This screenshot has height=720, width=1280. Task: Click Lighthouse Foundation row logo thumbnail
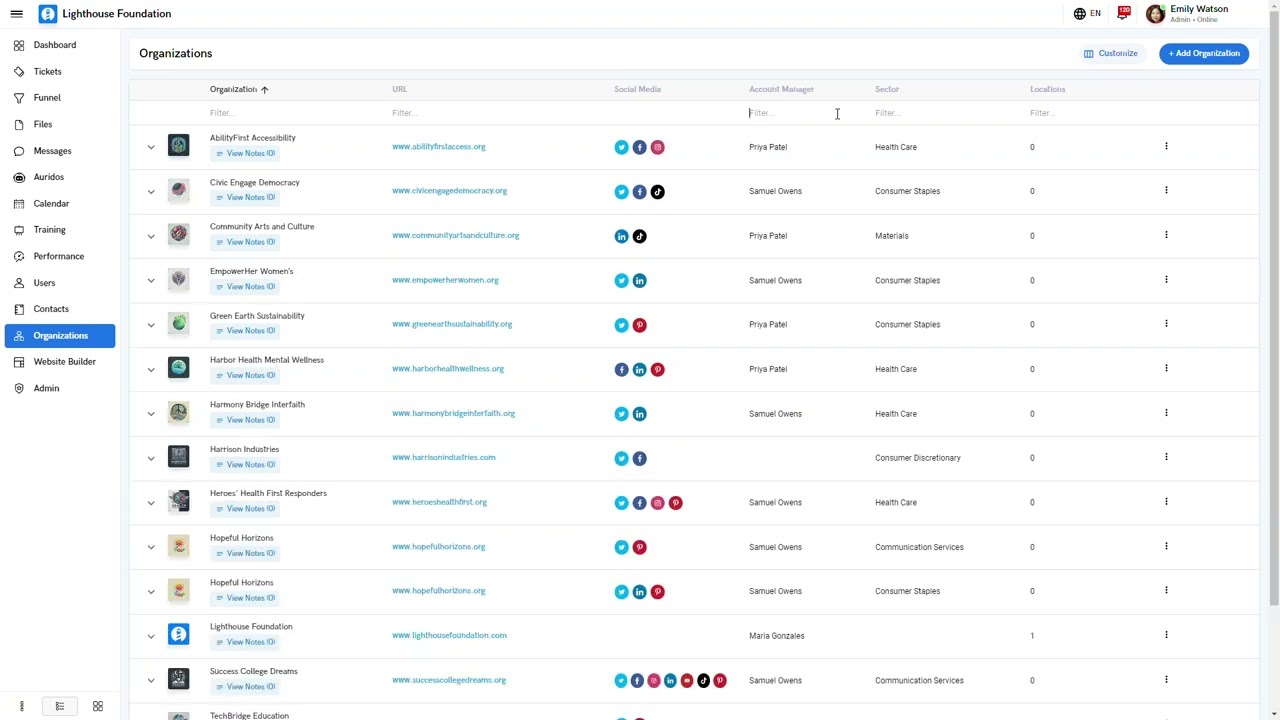point(178,635)
